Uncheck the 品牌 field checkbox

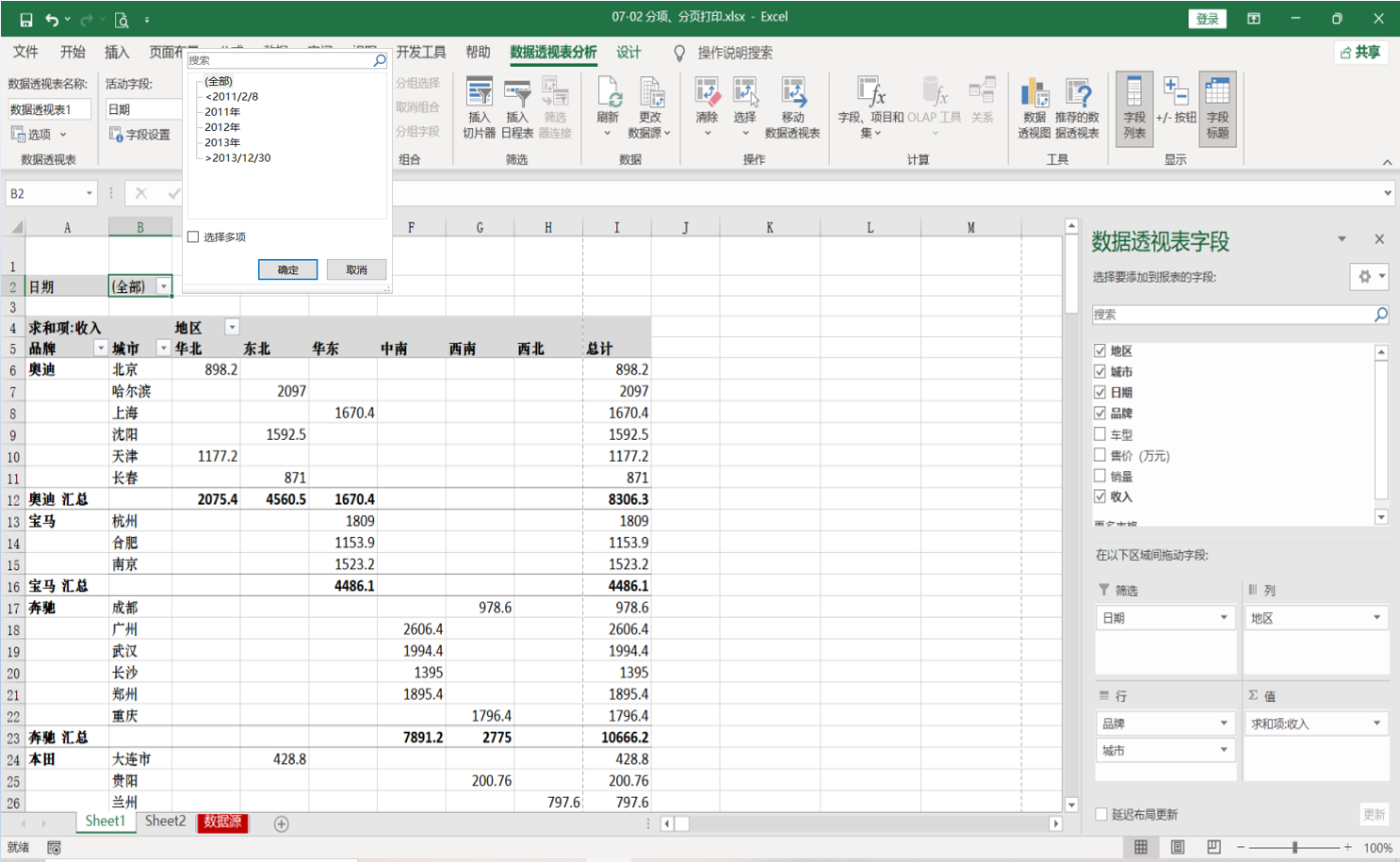(1099, 413)
